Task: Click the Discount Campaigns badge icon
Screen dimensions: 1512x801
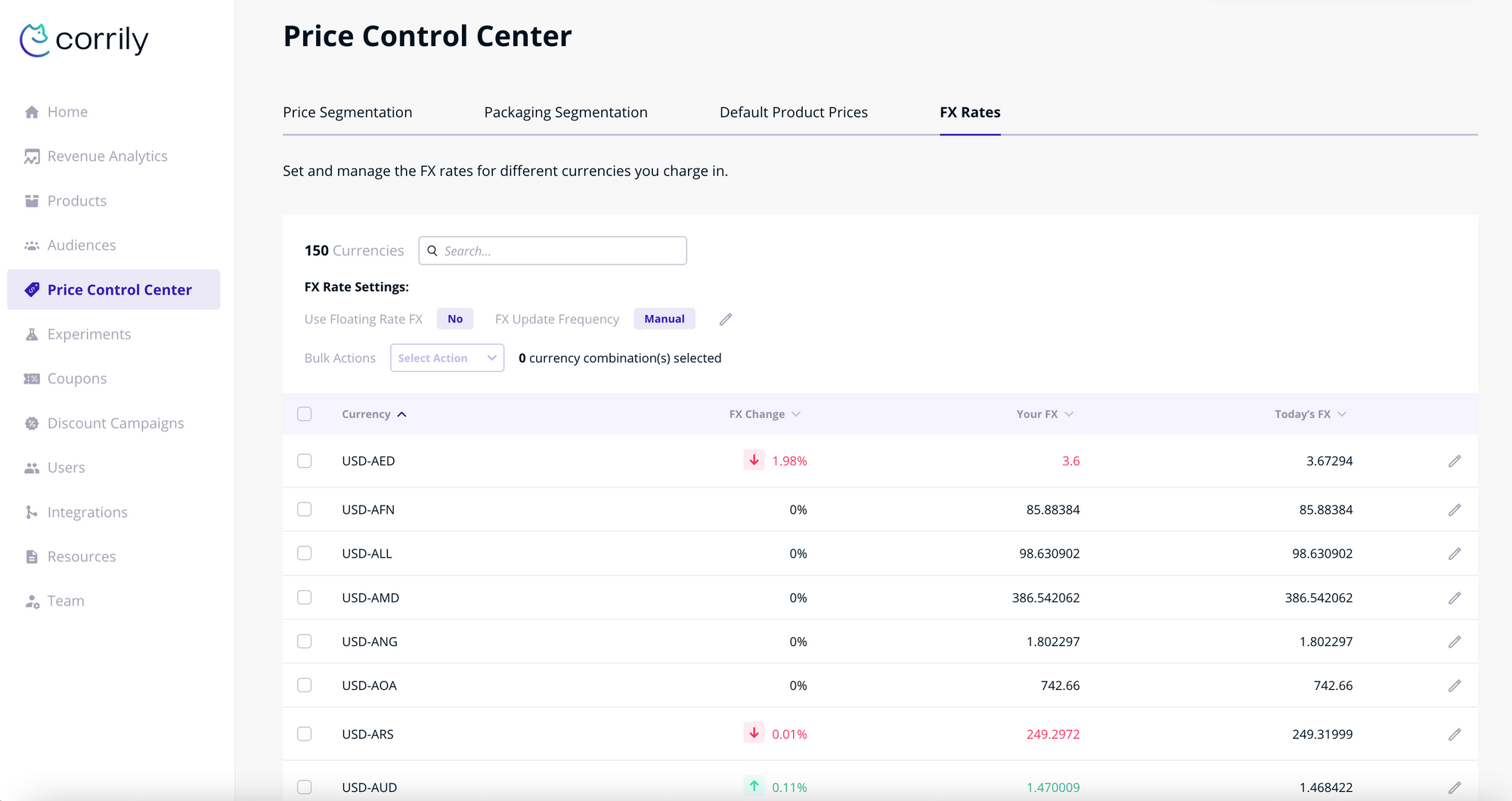Action: click(x=32, y=423)
